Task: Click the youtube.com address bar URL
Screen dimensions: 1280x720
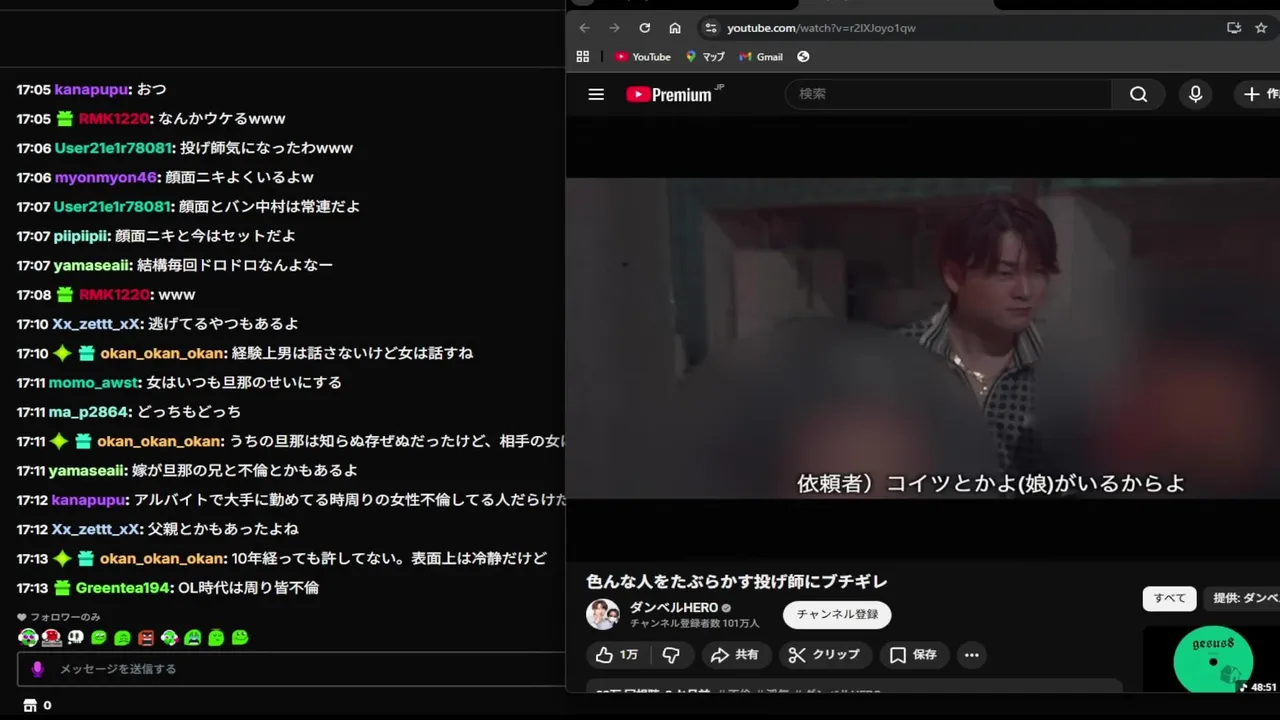Action: point(821,28)
